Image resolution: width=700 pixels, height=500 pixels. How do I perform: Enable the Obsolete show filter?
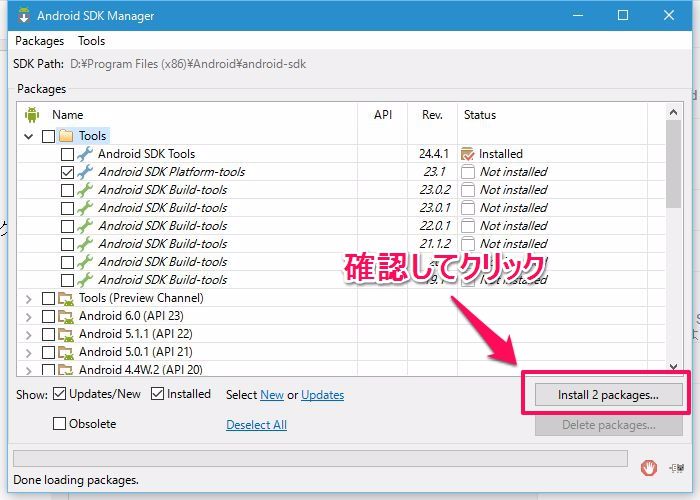click(x=59, y=423)
